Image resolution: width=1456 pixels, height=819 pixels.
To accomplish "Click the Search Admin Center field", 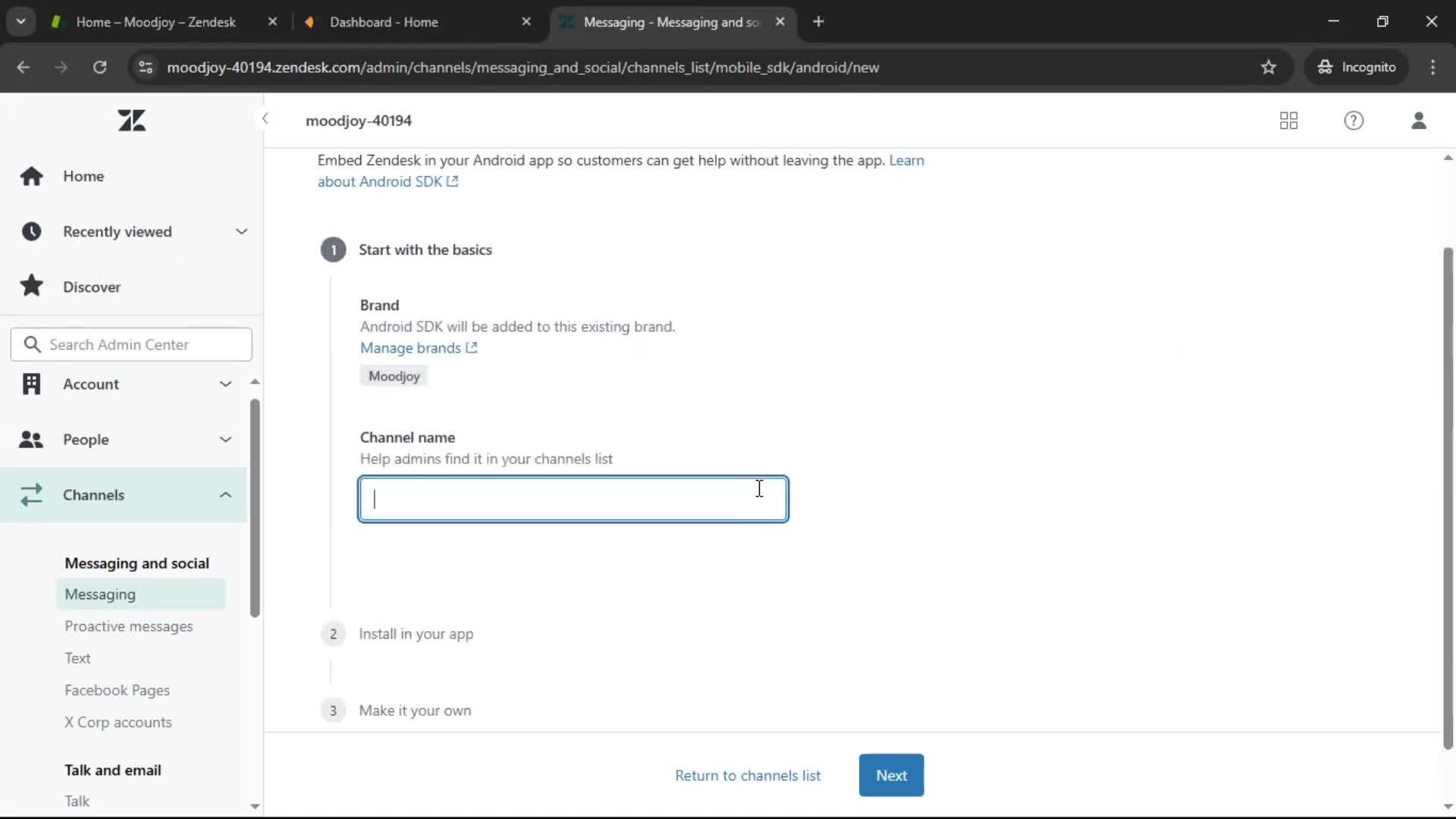I will tap(131, 344).
